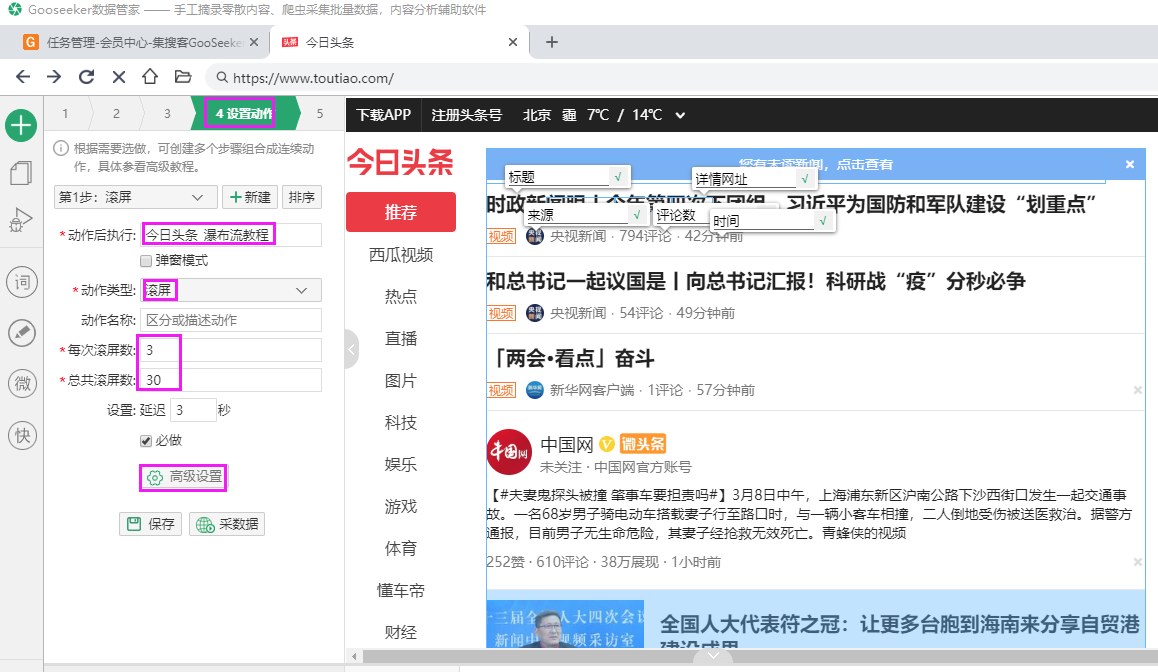This screenshot has height=672, width=1158.
Task: Click the checkmark on the 时间 tag
Action: pos(823,220)
